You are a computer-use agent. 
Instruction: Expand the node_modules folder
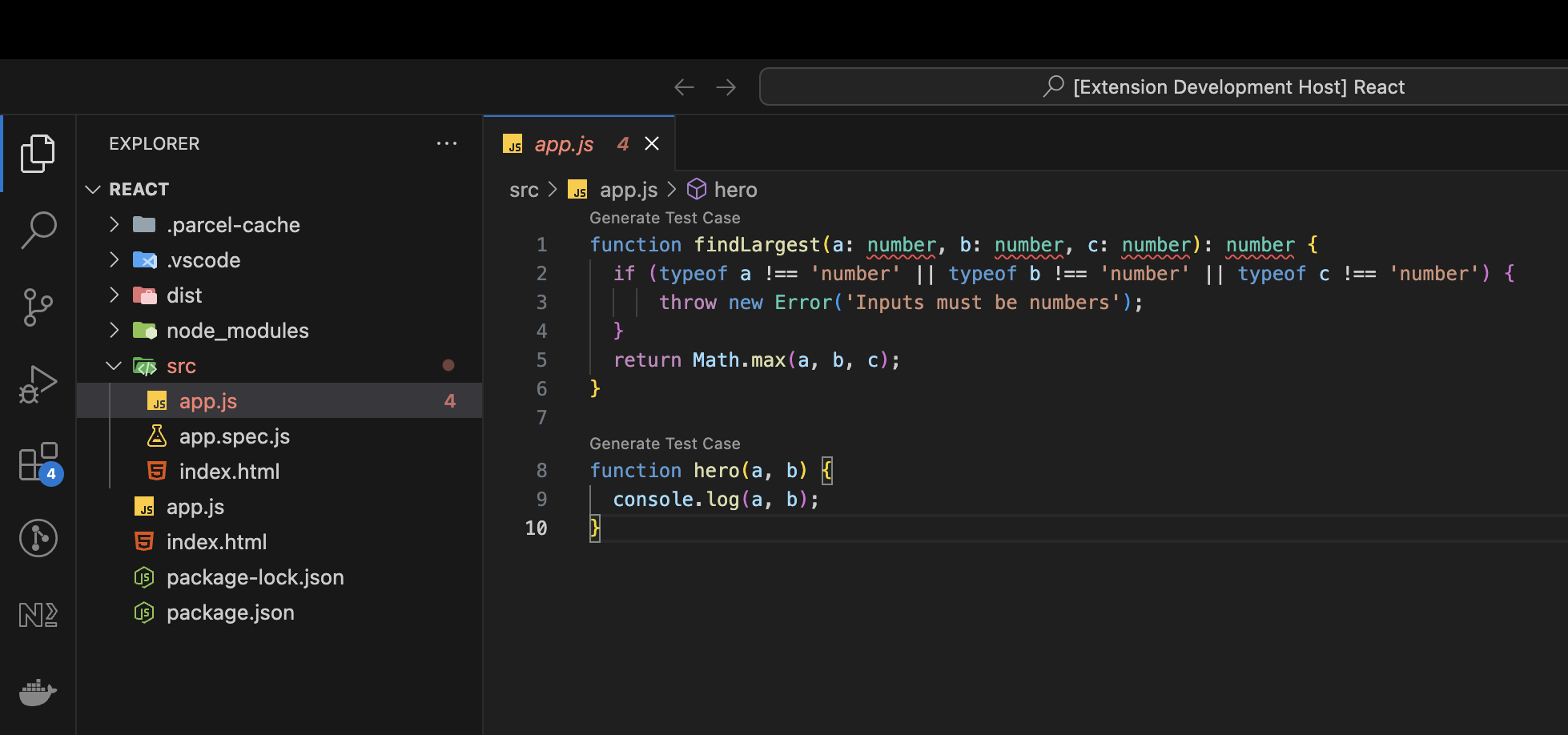pos(115,330)
